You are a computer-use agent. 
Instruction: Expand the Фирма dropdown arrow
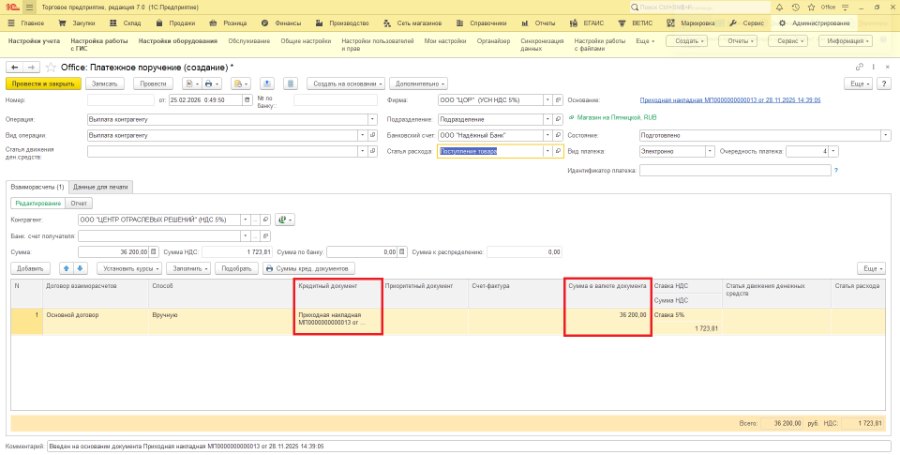click(548, 100)
